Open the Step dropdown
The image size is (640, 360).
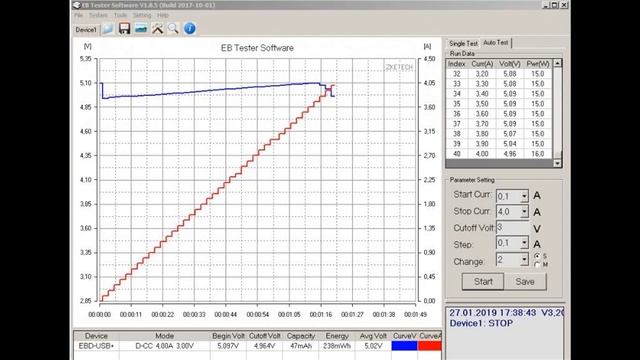click(x=524, y=243)
